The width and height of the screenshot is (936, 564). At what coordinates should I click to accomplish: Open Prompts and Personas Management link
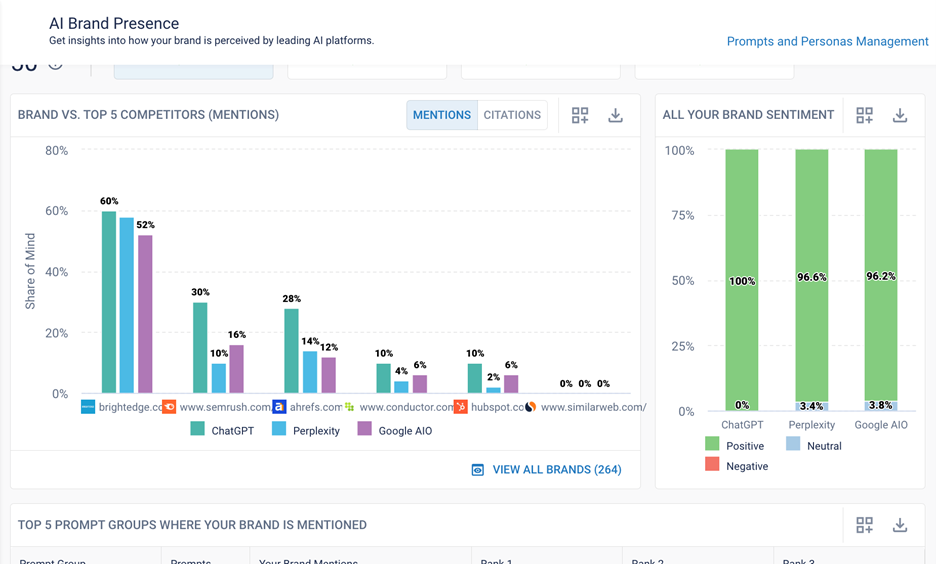(827, 41)
